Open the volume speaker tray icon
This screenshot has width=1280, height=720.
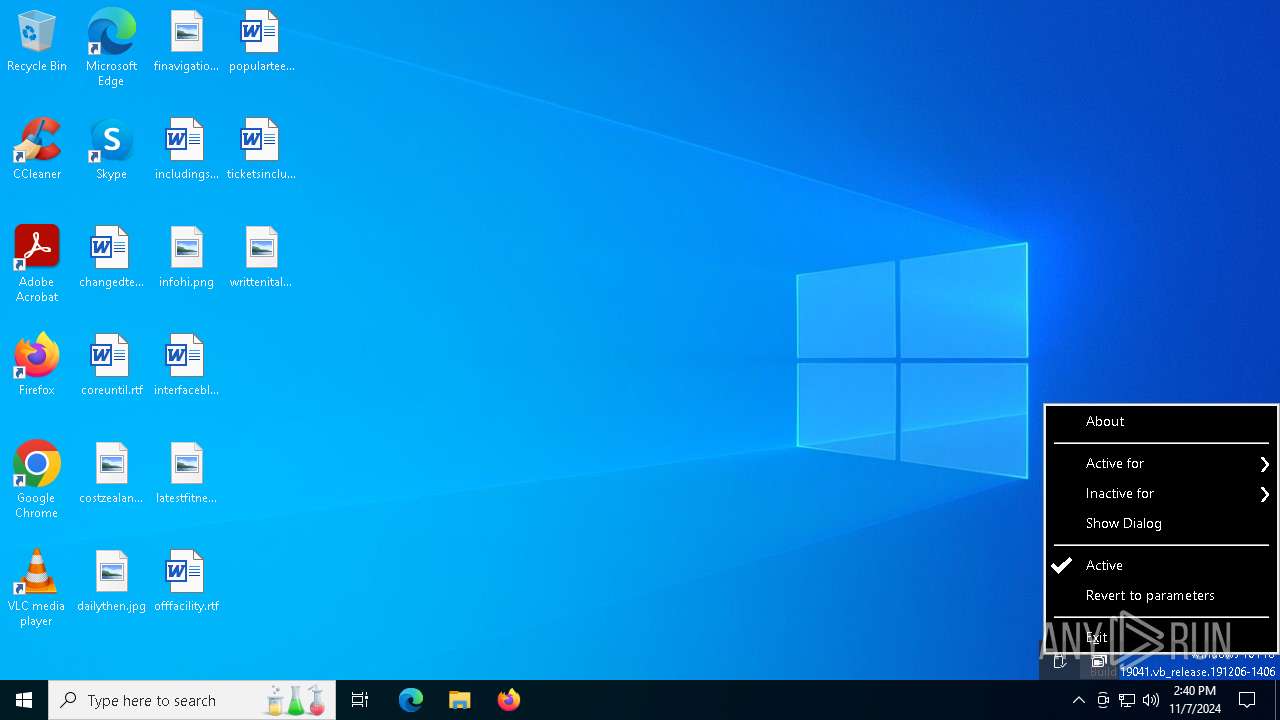coord(1151,700)
